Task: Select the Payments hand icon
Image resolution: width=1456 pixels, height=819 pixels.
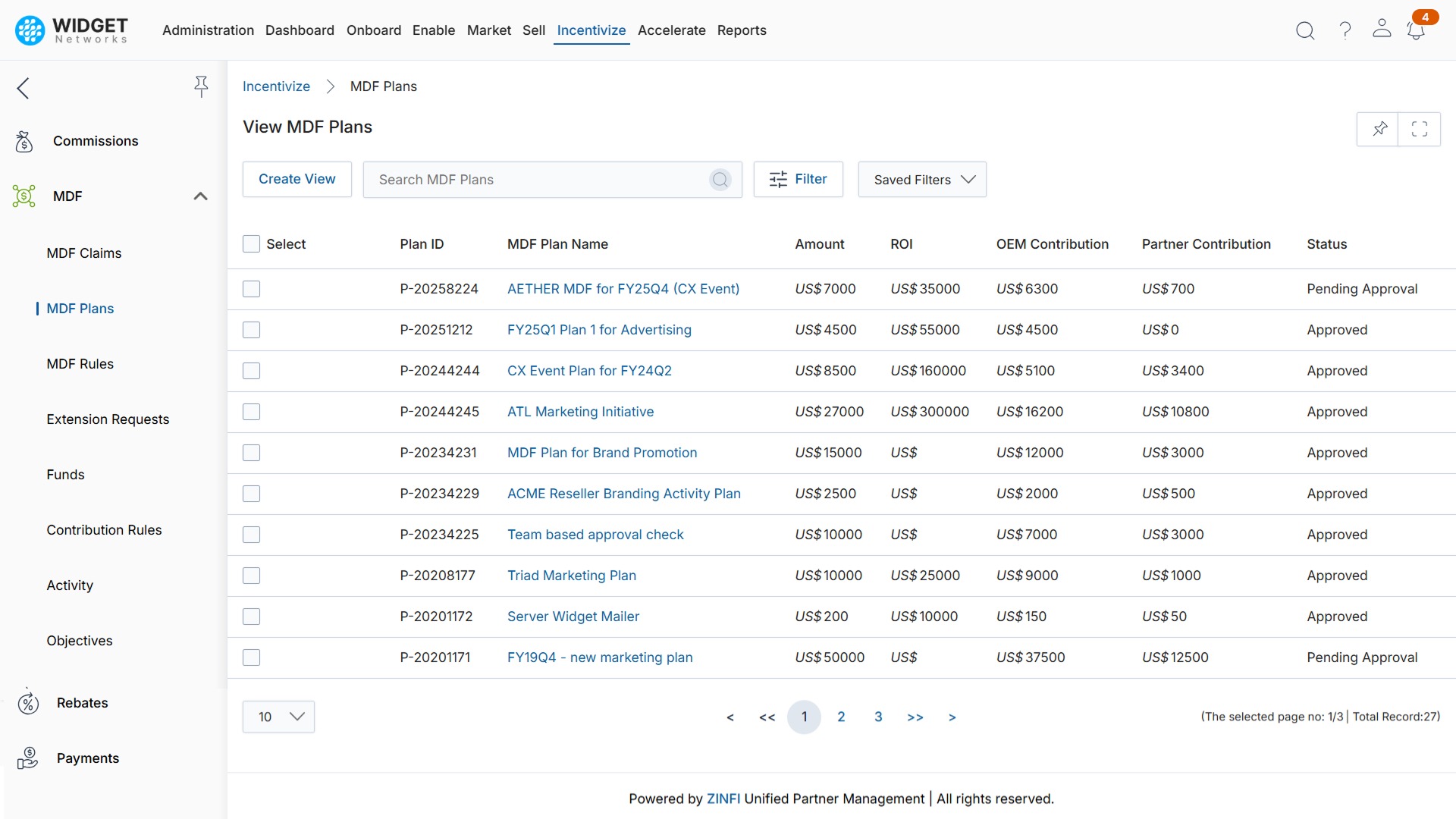Action: point(28,758)
